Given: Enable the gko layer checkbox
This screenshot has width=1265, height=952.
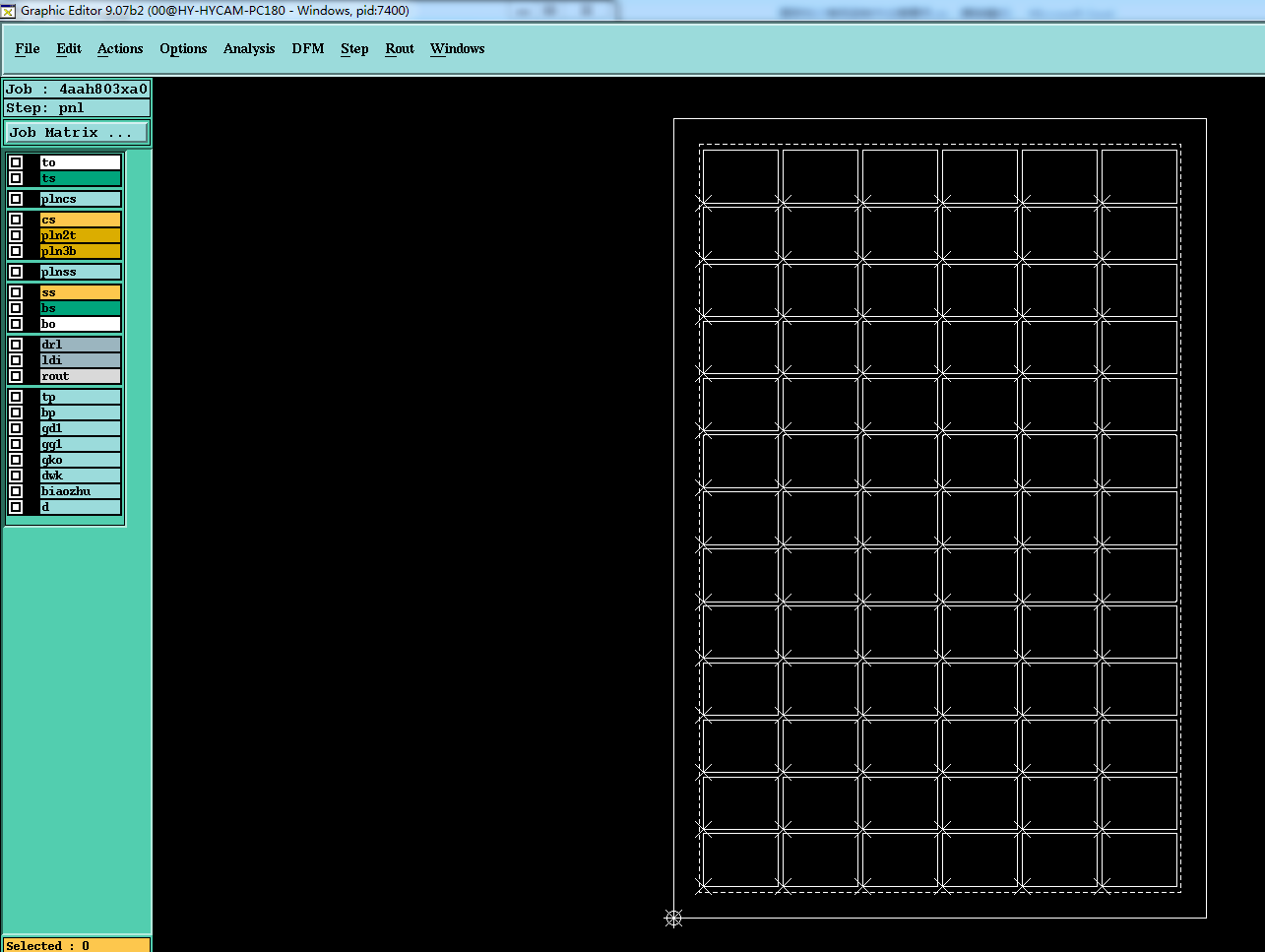Looking at the screenshot, I should [16, 460].
